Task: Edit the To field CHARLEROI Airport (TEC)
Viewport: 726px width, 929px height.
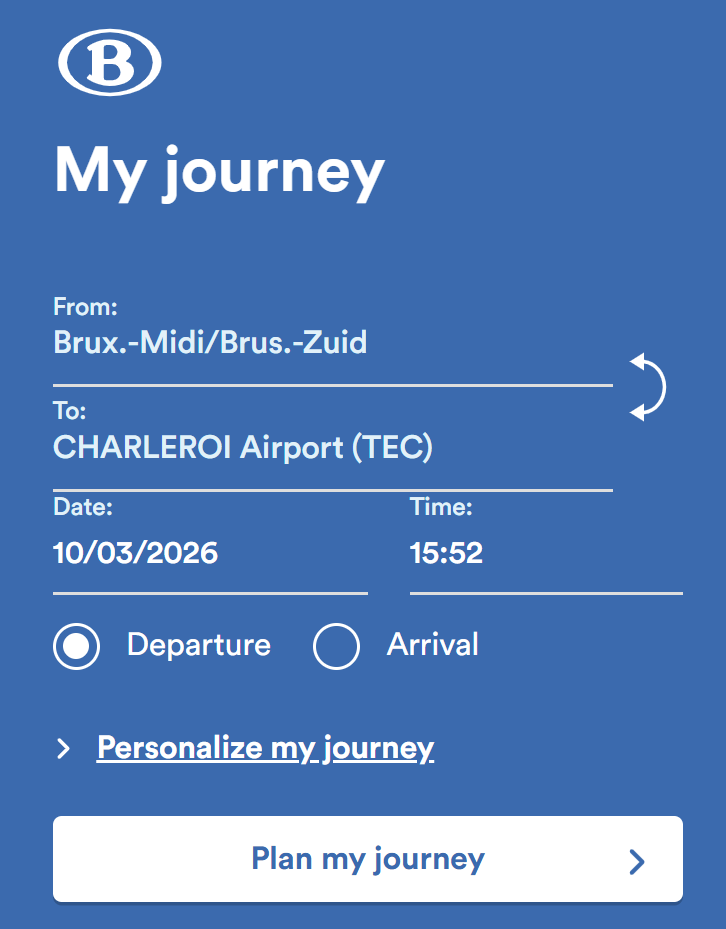Action: click(242, 448)
